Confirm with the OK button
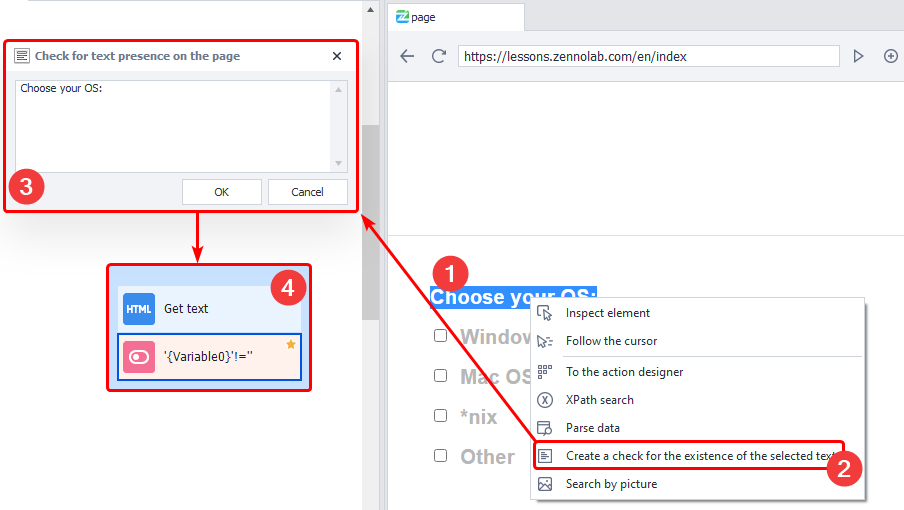Viewport: 904px width, 510px height. [x=222, y=192]
